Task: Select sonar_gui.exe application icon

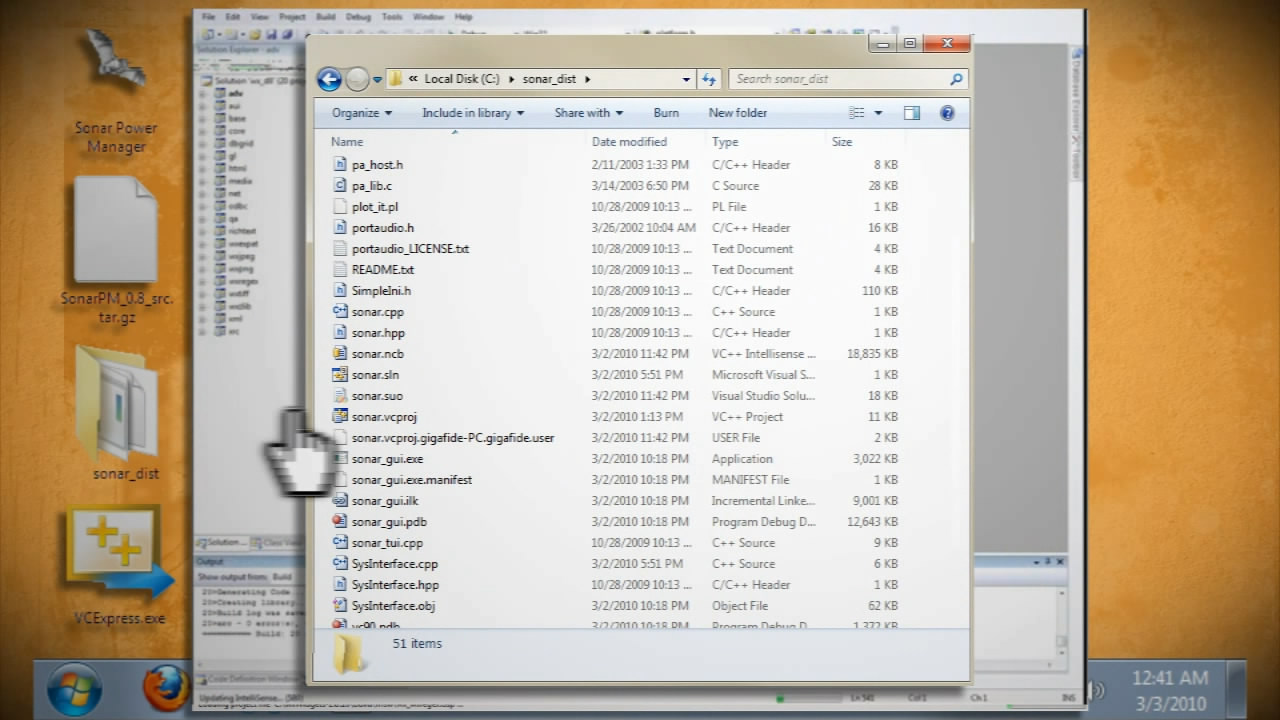Action: point(340,459)
